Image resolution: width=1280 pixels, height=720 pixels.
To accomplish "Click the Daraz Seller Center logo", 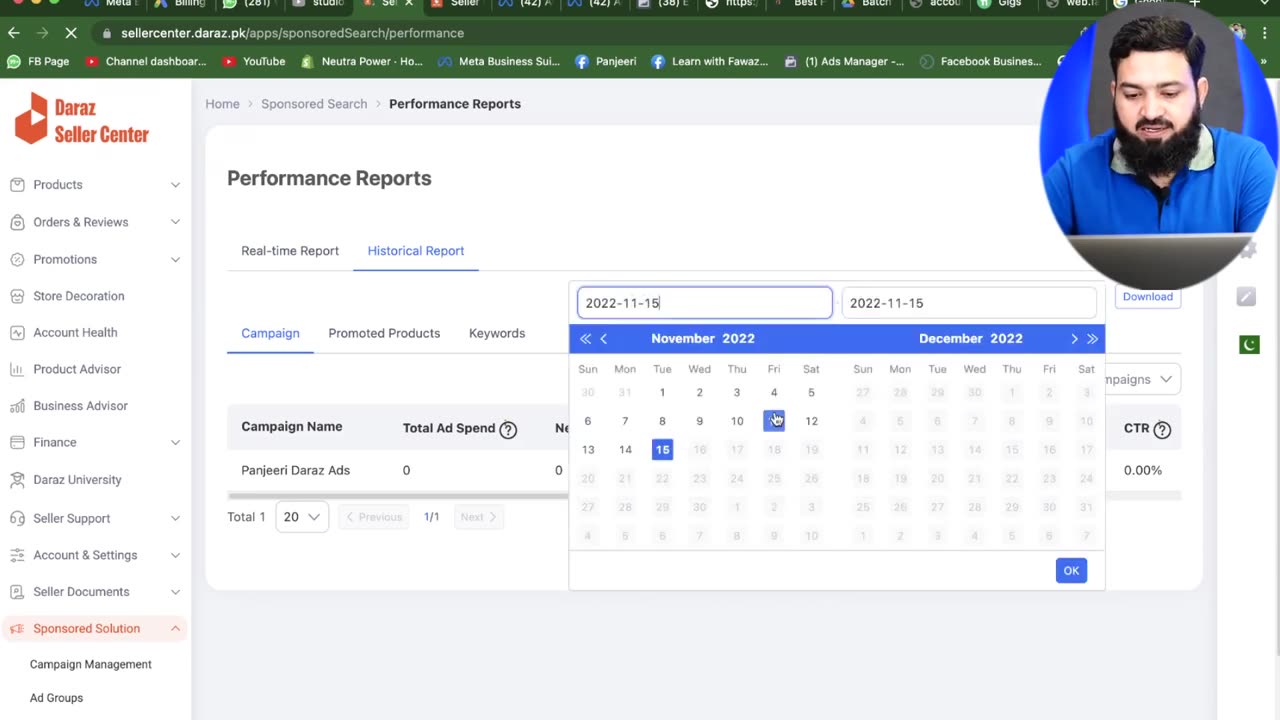I will tap(81, 119).
